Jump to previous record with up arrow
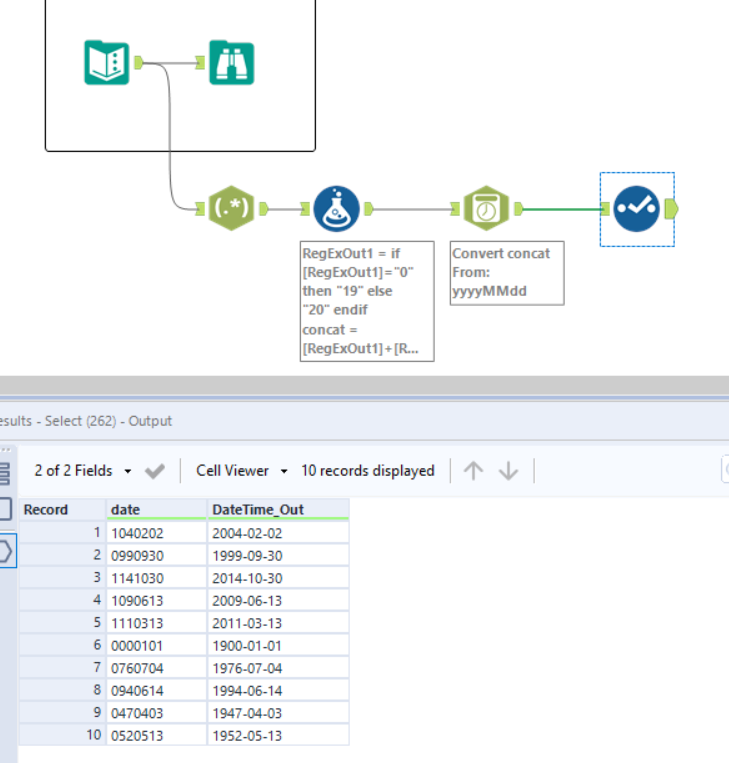This screenshot has width=729, height=763. (x=474, y=471)
